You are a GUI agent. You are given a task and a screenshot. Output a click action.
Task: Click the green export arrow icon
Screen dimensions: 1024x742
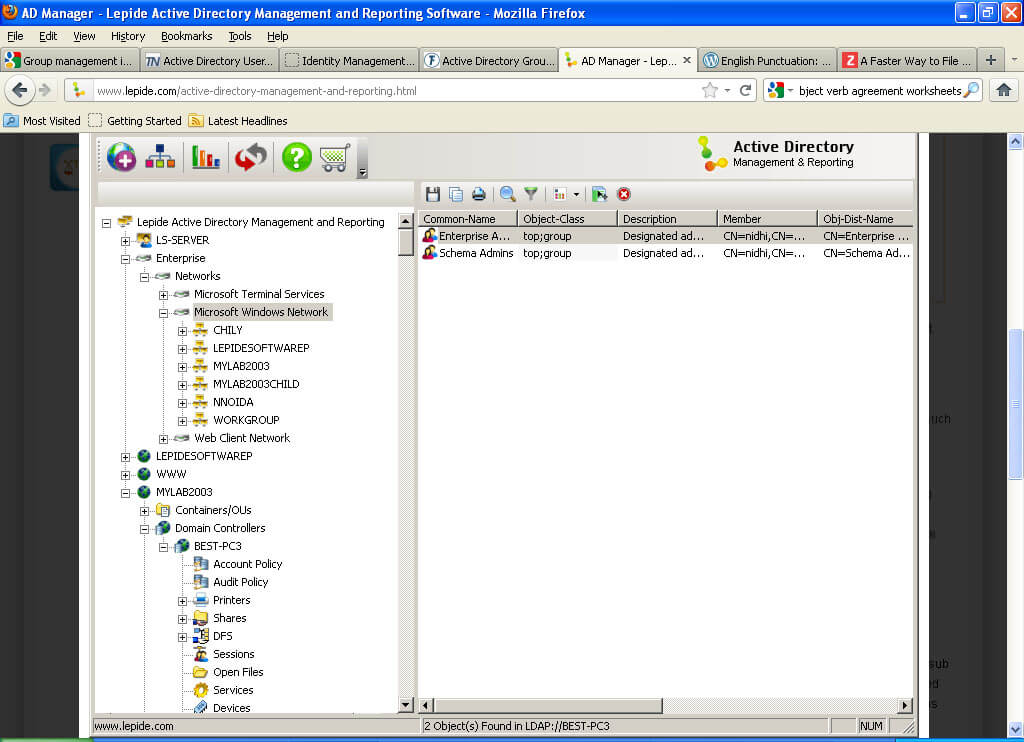(600, 194)
